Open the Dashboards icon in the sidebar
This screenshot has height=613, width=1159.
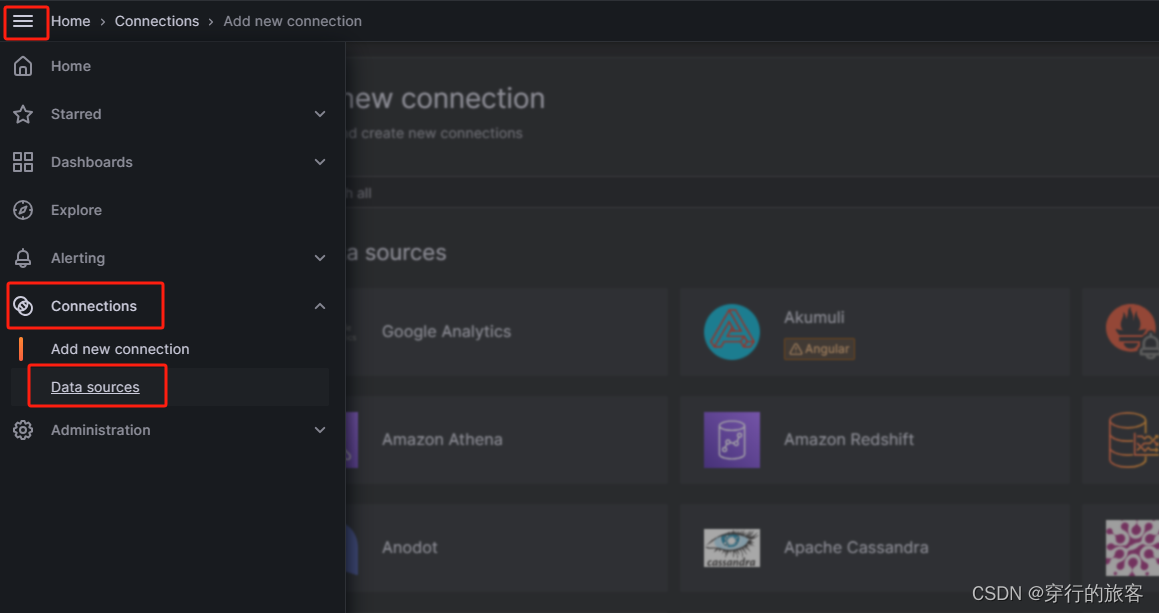click(23, 162)
